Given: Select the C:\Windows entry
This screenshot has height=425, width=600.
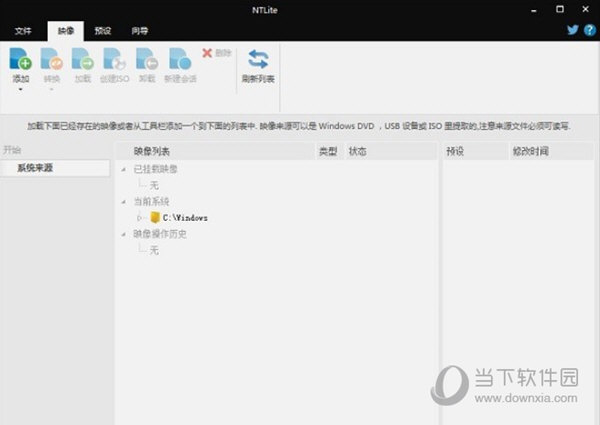Looking at the screenshot, I should point(185,218).
